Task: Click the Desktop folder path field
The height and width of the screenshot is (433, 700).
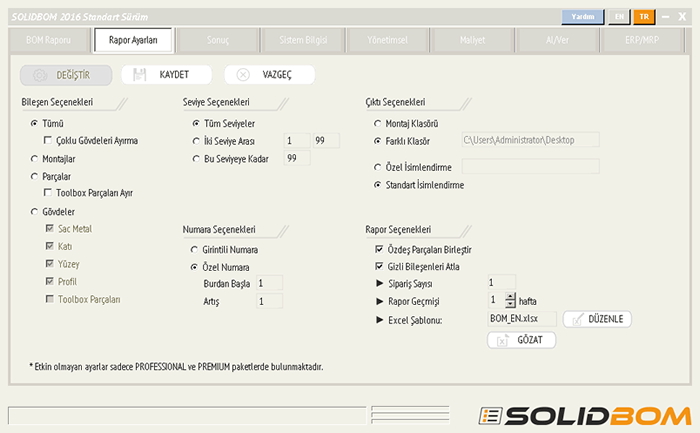Action: click(530, 140)
